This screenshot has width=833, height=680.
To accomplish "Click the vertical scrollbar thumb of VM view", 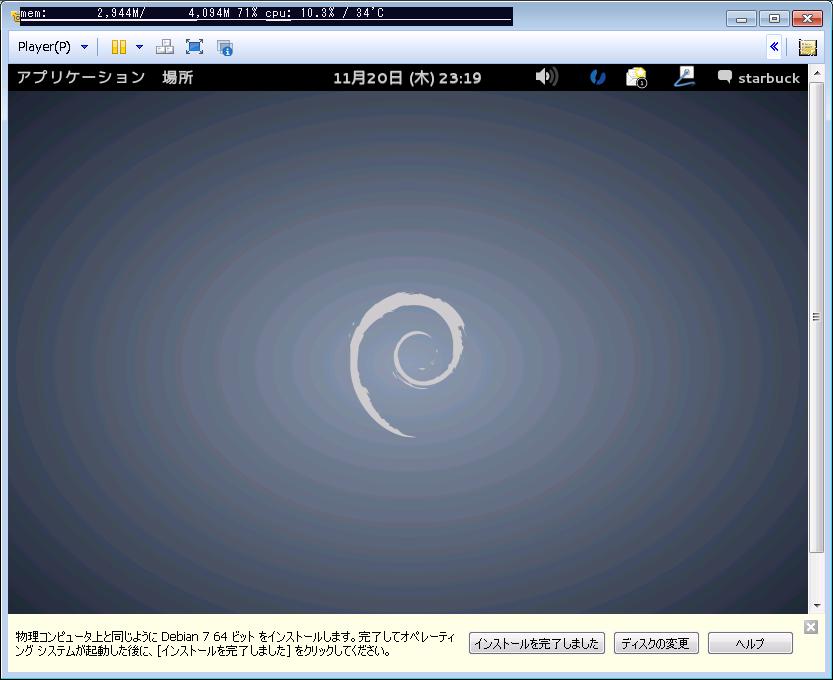I will pos(816,317).
